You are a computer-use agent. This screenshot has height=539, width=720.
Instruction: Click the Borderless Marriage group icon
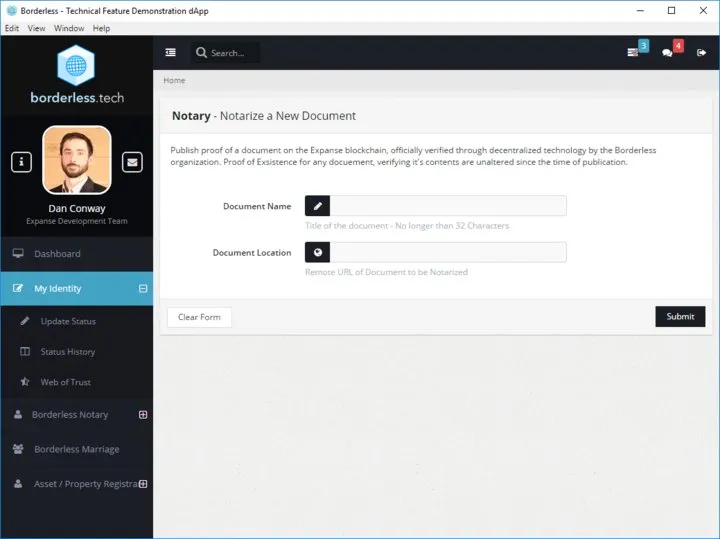[x=18, y=449]
